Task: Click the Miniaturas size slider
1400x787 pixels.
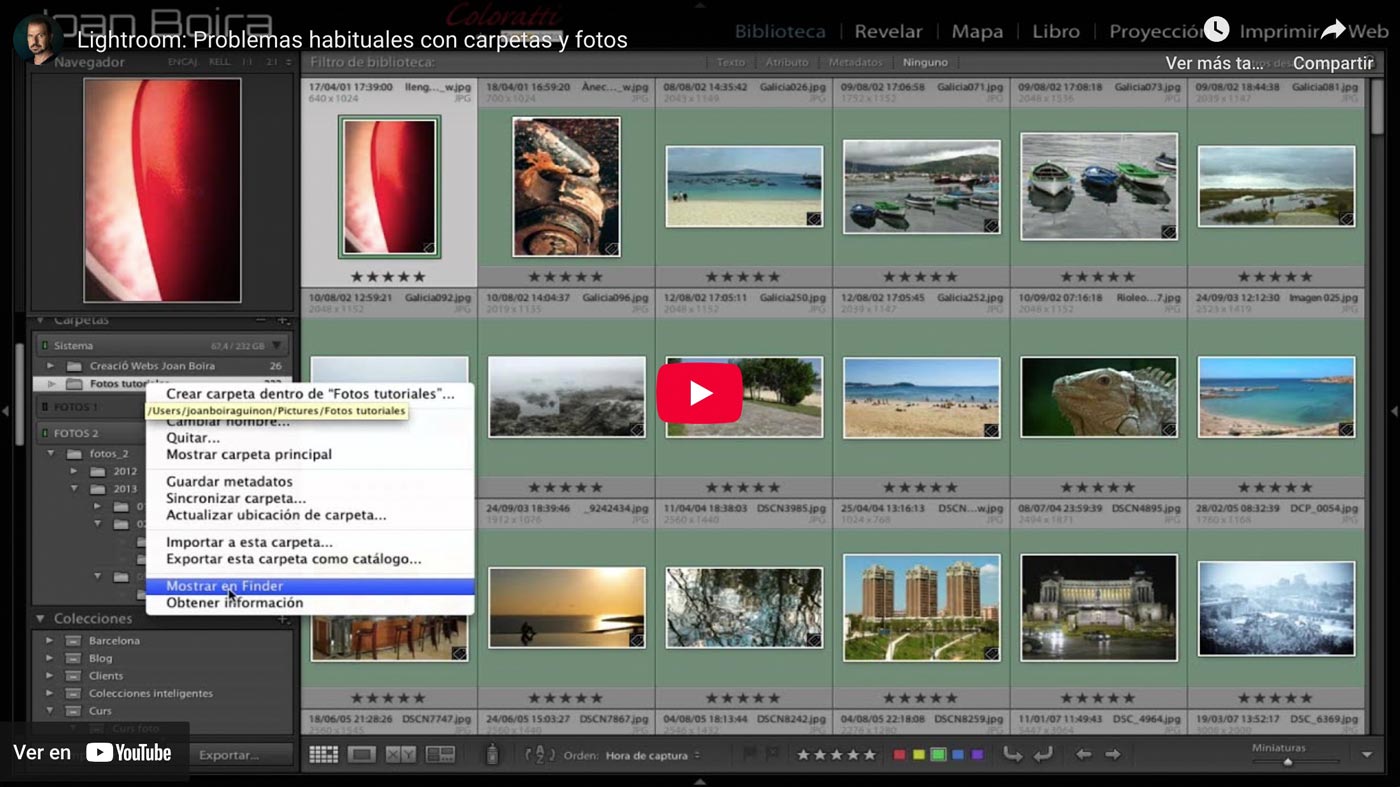Action: point(1288,762)
